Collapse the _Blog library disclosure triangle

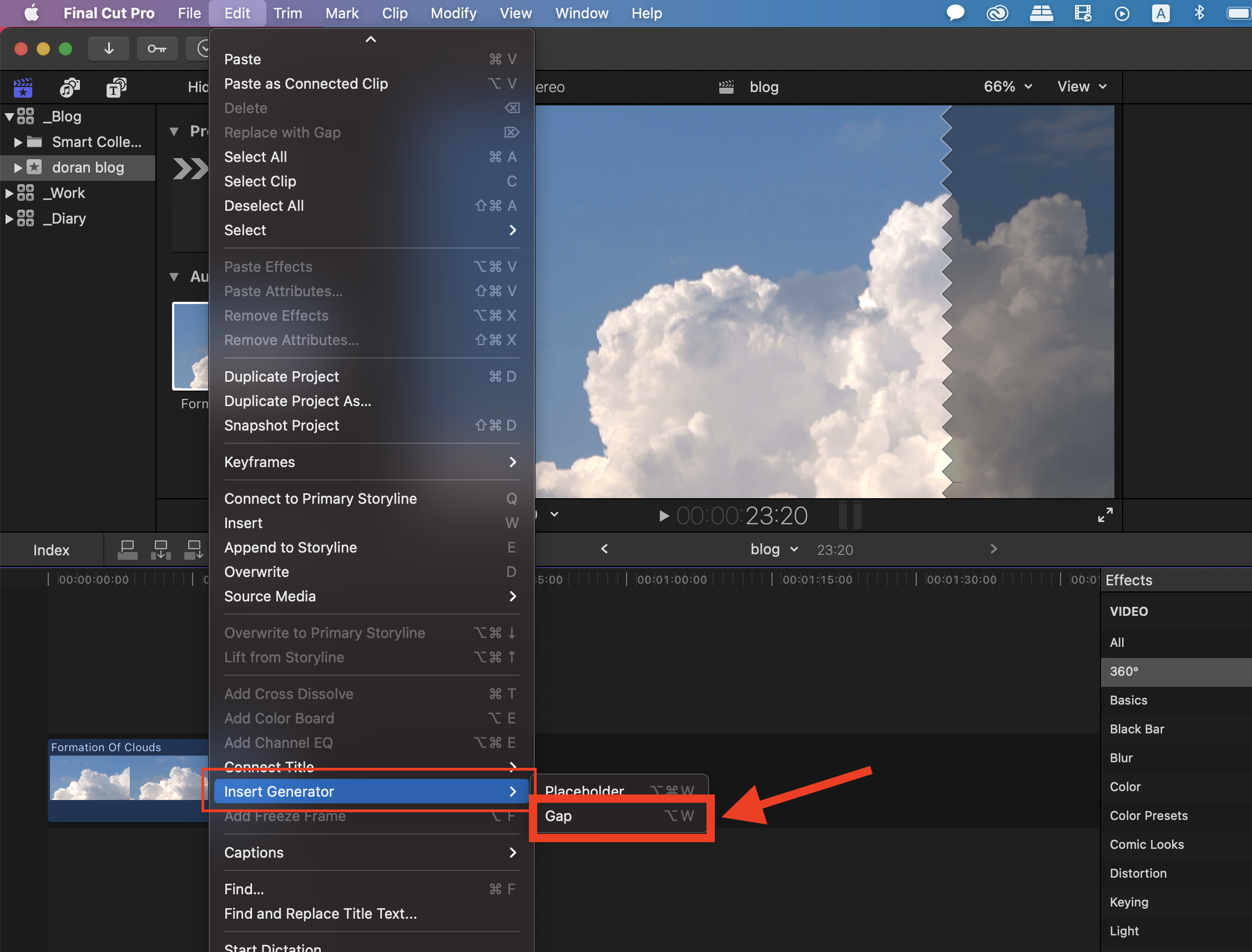[9, 117]
